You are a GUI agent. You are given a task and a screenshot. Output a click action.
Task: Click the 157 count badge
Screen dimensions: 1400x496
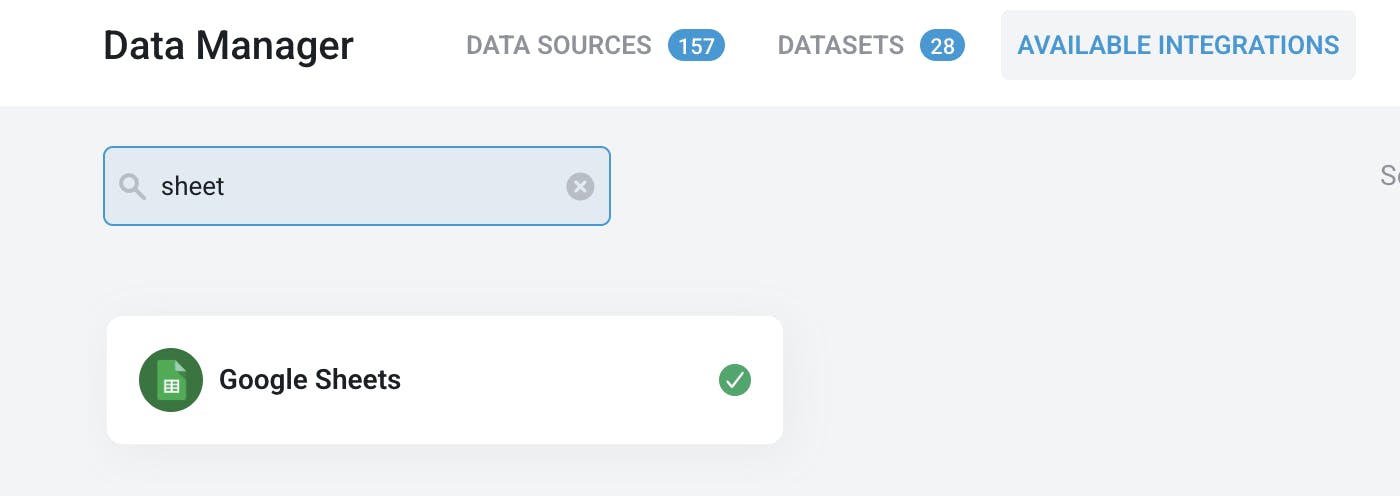click(696, 46)
